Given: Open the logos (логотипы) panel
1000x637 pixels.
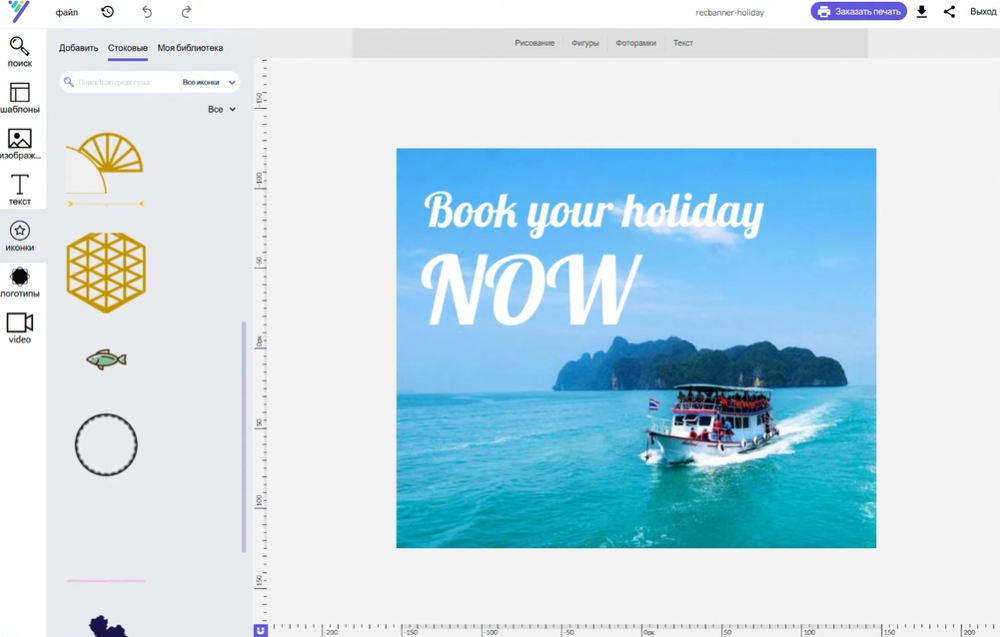Looking at the screenshot, I should coord(20,282).
